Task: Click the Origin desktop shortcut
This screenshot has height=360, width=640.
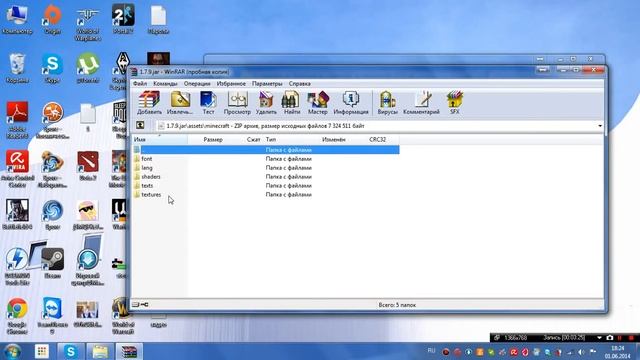Action: click(52, 19)
